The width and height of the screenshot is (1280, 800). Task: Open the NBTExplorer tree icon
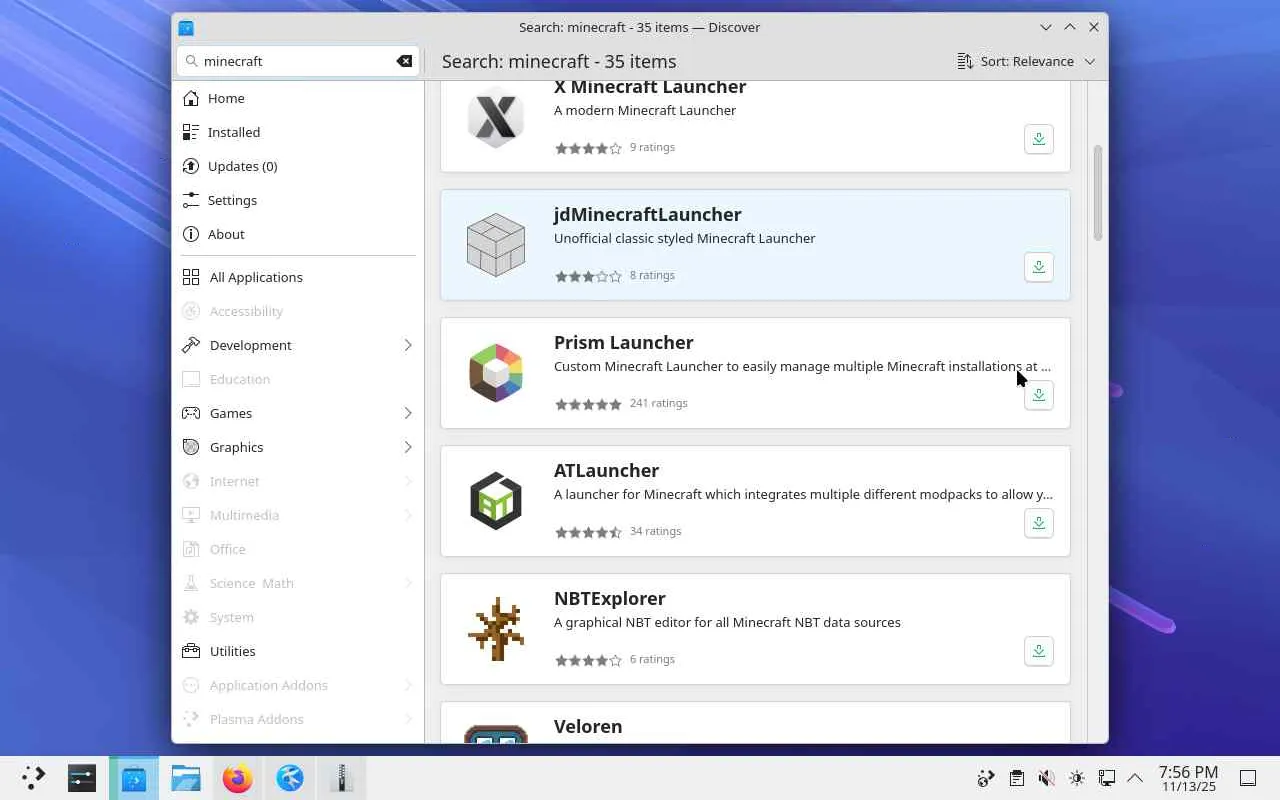coord(496,629)
